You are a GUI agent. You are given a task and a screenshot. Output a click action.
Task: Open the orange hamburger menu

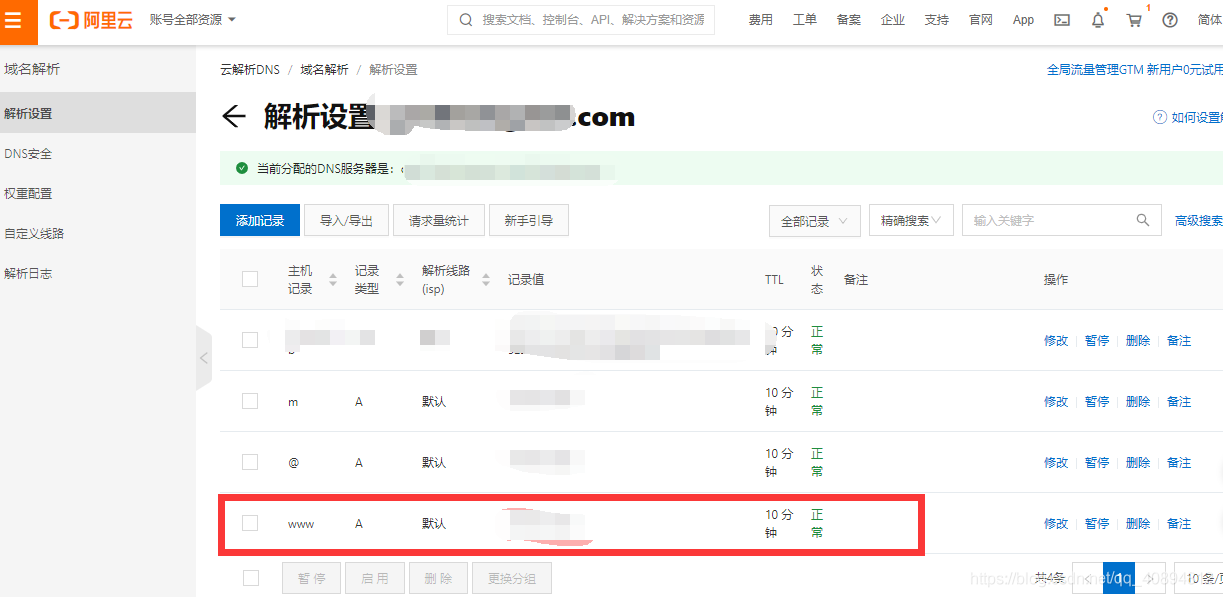pos(18,20)
